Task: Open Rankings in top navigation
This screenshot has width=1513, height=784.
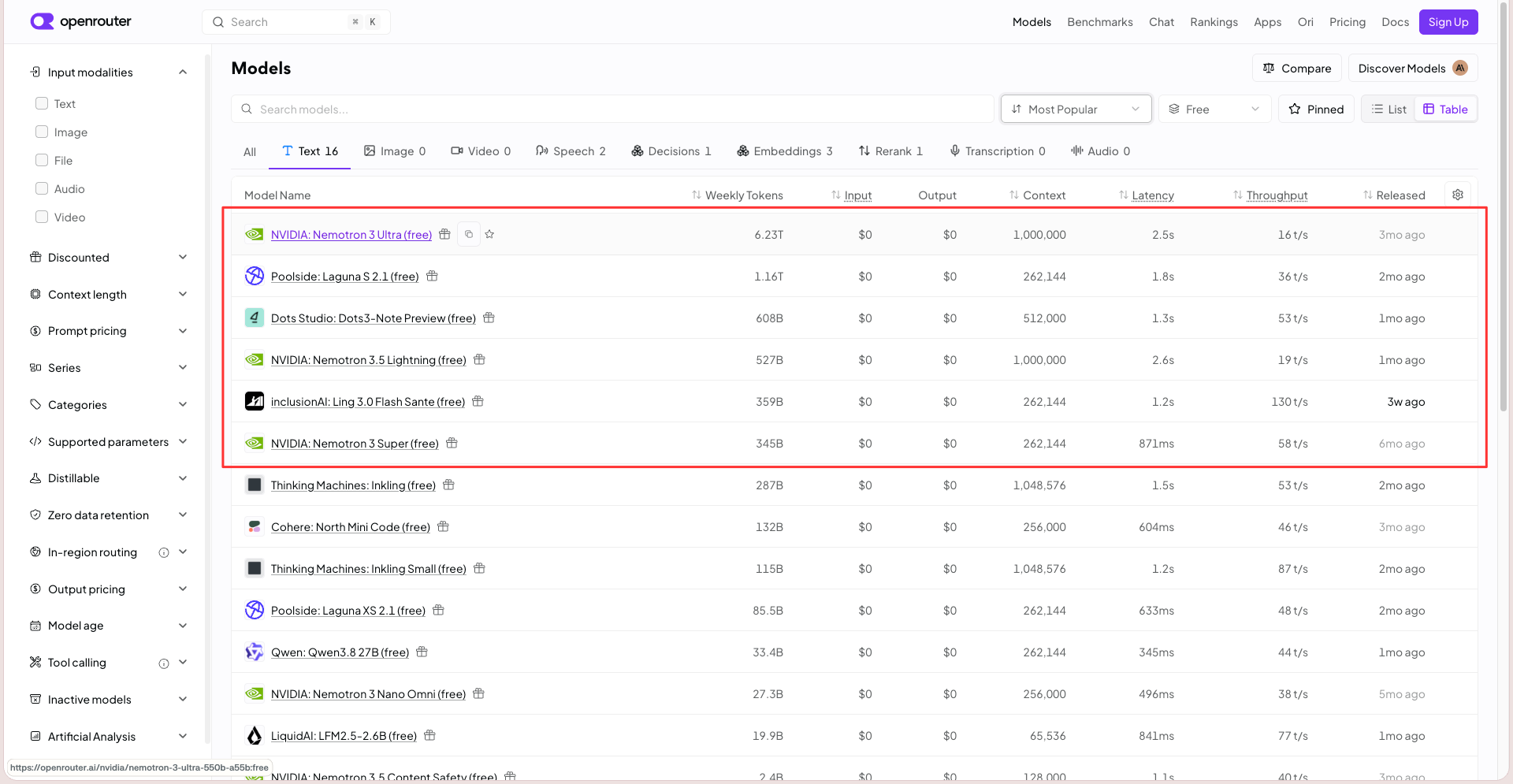Action: pyautogui.click(x=1214, y=22)
